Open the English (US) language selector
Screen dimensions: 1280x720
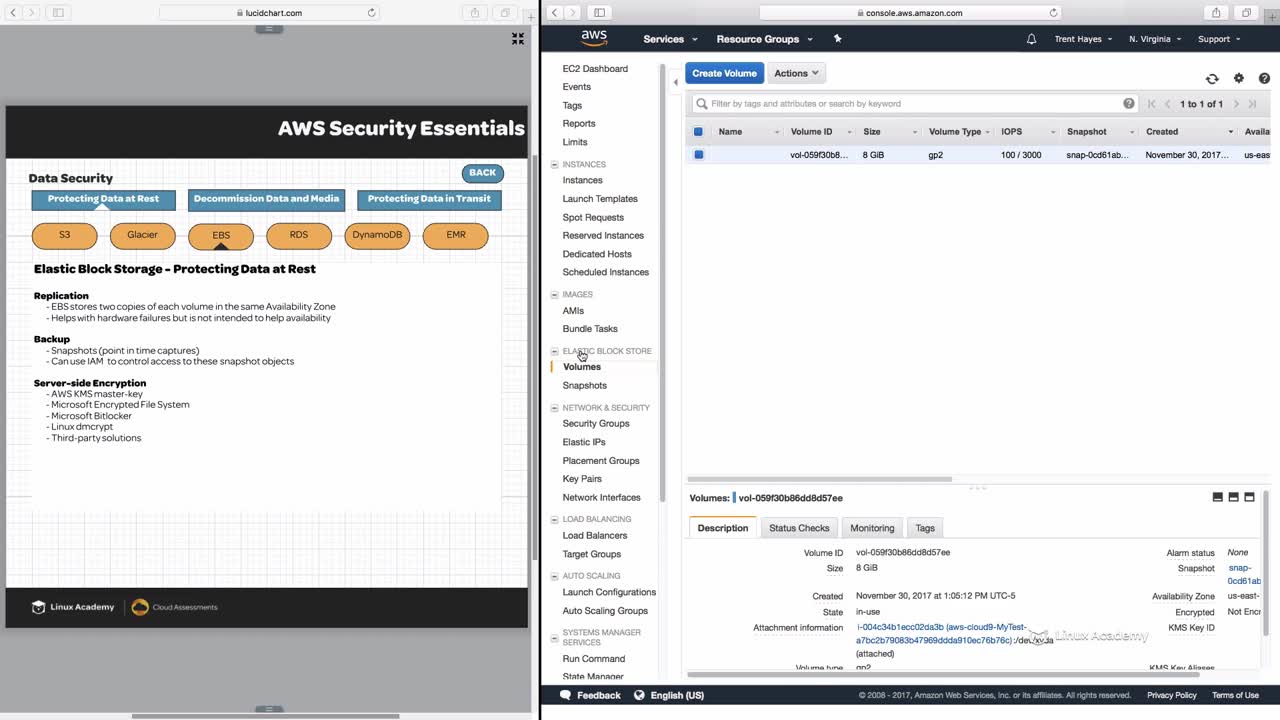tap(670, 695)
